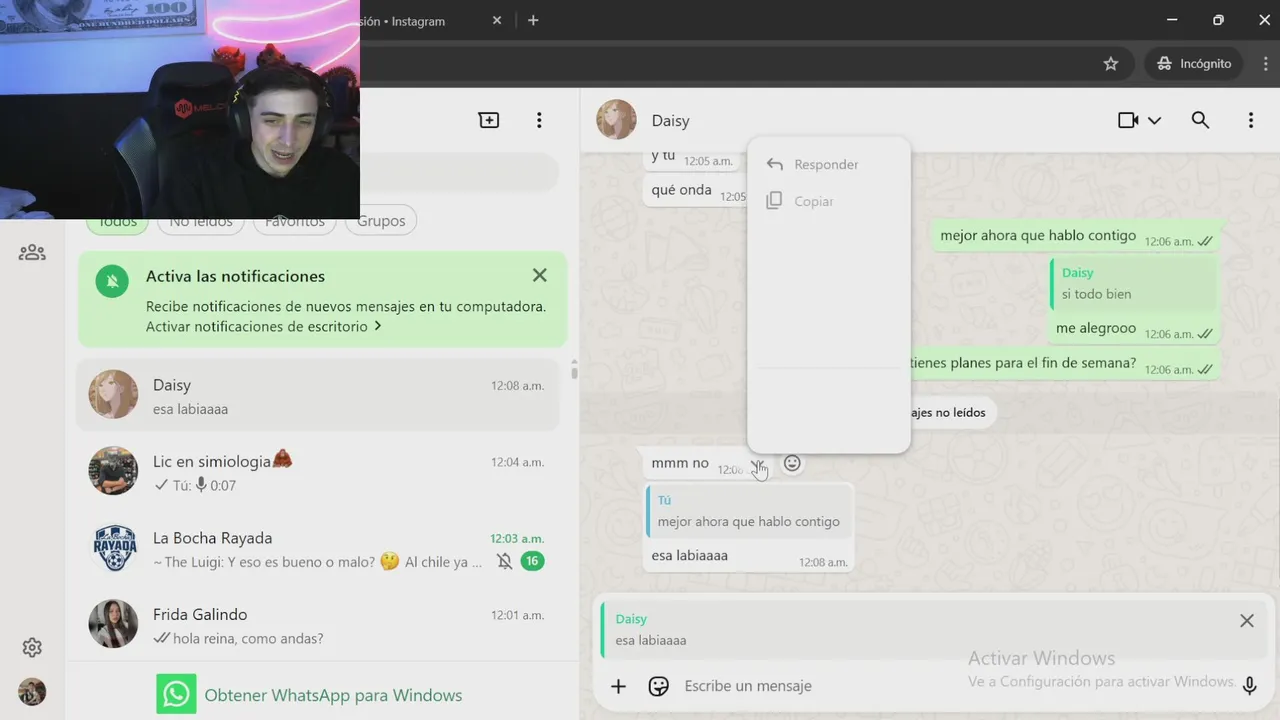
Task: Click Obtener WhatsApp para Windows
Action: pyautogui.click(x=333, y=695)
